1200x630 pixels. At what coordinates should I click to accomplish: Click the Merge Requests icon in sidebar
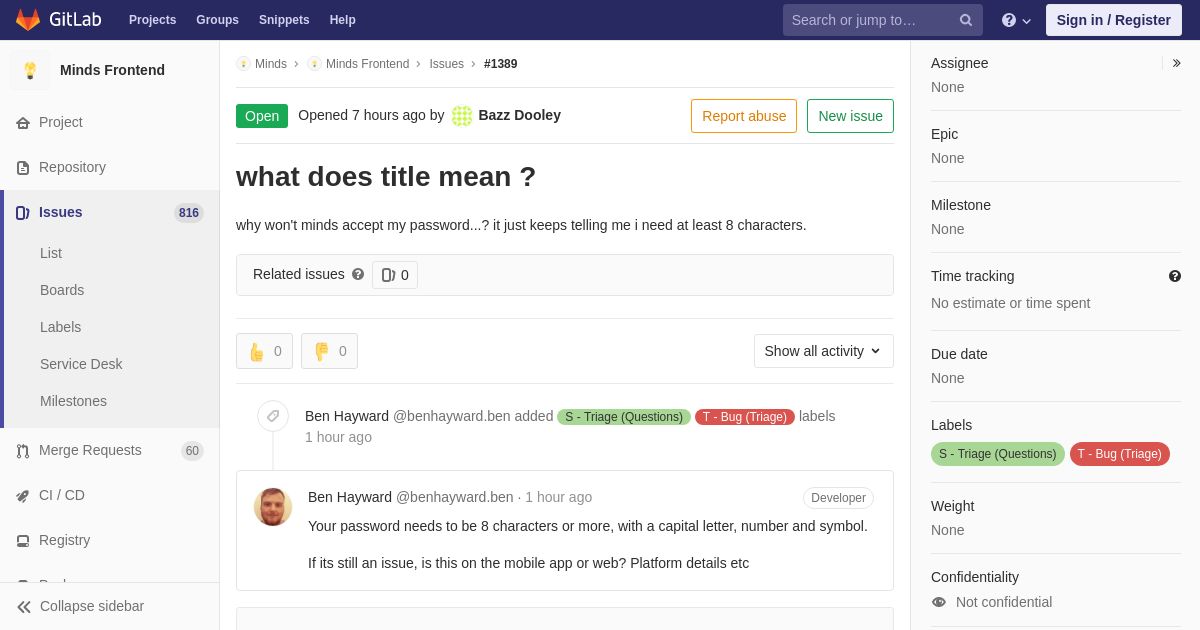[x=23, y=451]
